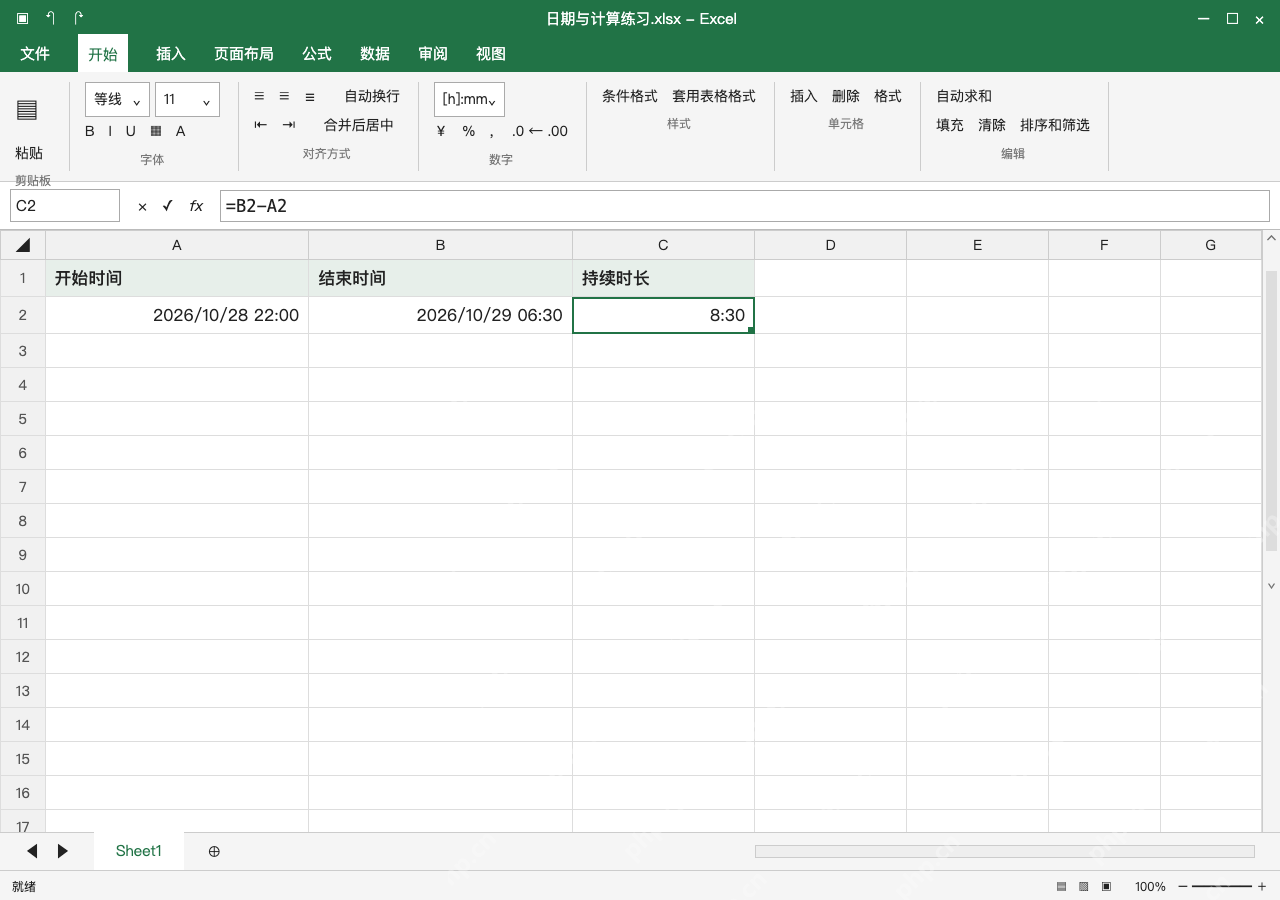
Task: Decrease indent in alignment group
Action: [x=261, y=125]
